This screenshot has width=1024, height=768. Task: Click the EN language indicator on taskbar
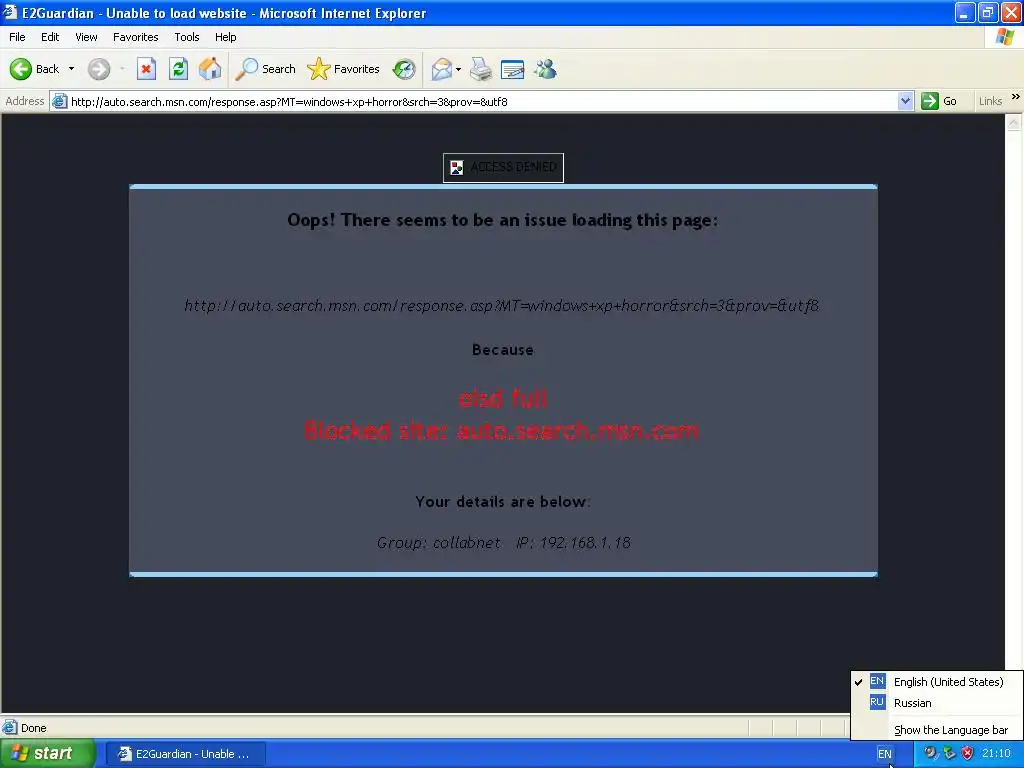[884, 754]
